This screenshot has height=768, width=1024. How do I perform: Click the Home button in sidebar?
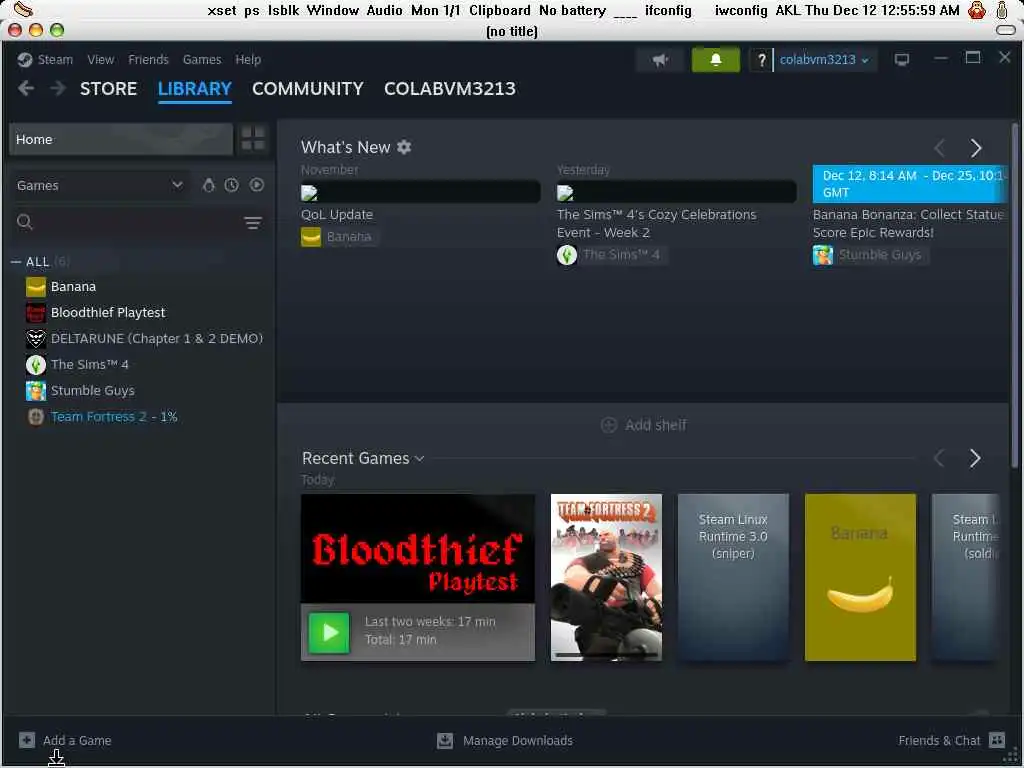121,139
